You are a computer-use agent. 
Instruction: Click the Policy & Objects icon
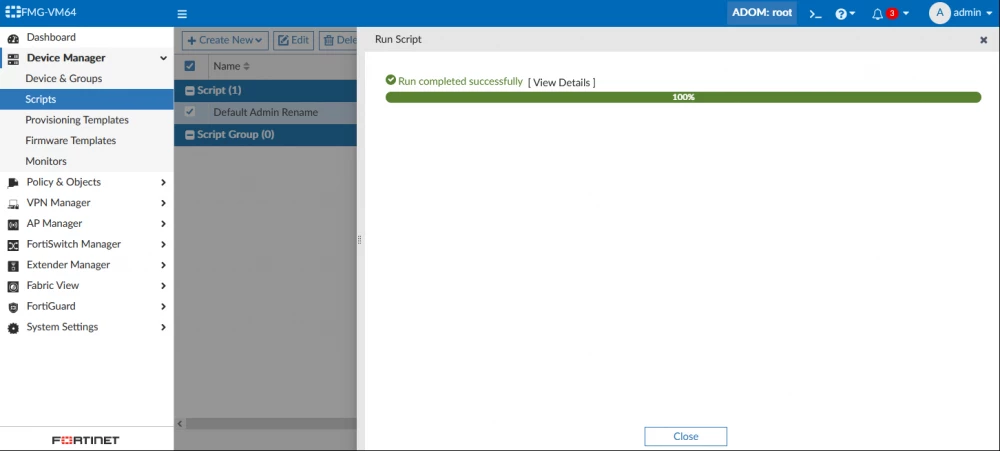point(13,183)
